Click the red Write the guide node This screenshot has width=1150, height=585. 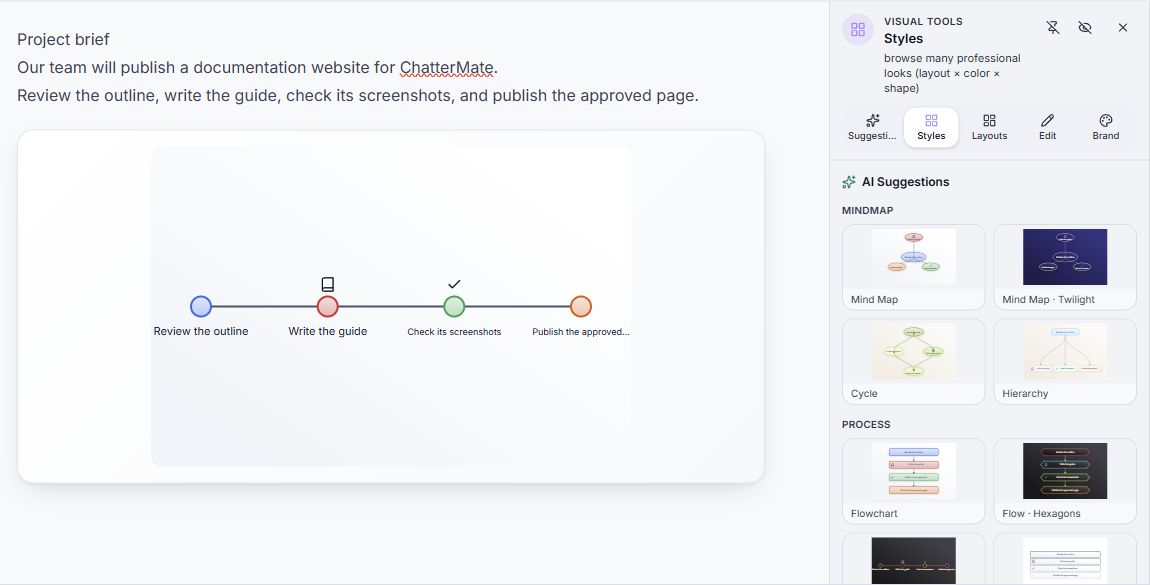pyautogui.click(x=328, y=306)
